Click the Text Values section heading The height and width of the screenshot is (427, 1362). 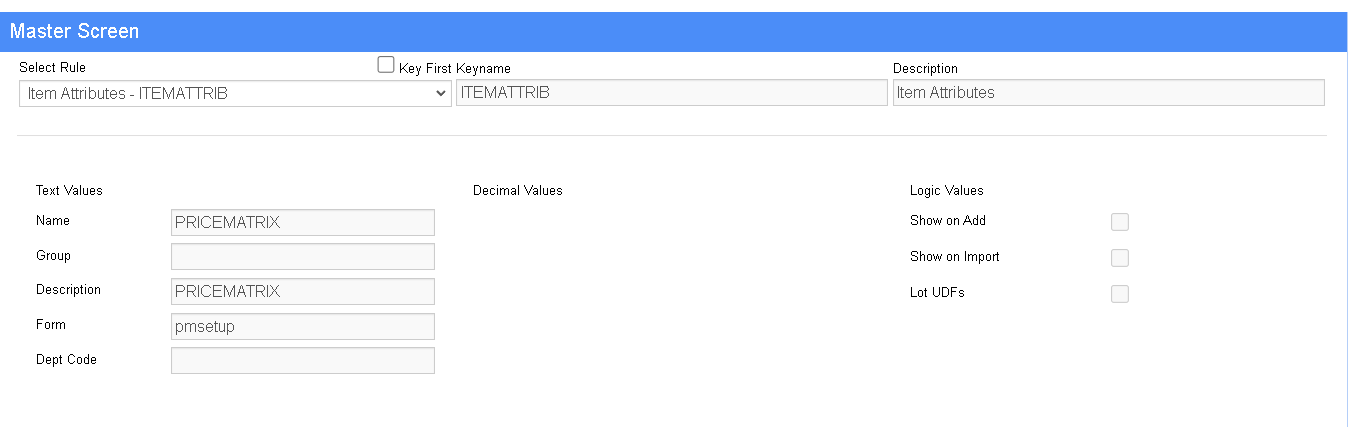[x=69, y=190]
